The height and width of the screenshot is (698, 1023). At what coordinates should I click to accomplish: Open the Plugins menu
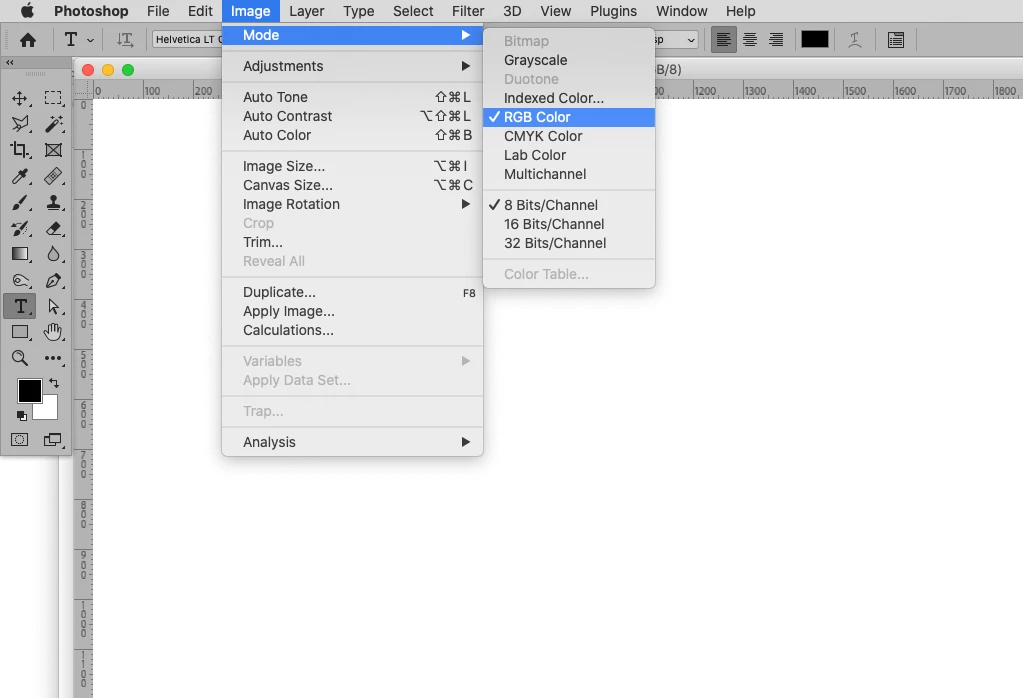[613, 11]
